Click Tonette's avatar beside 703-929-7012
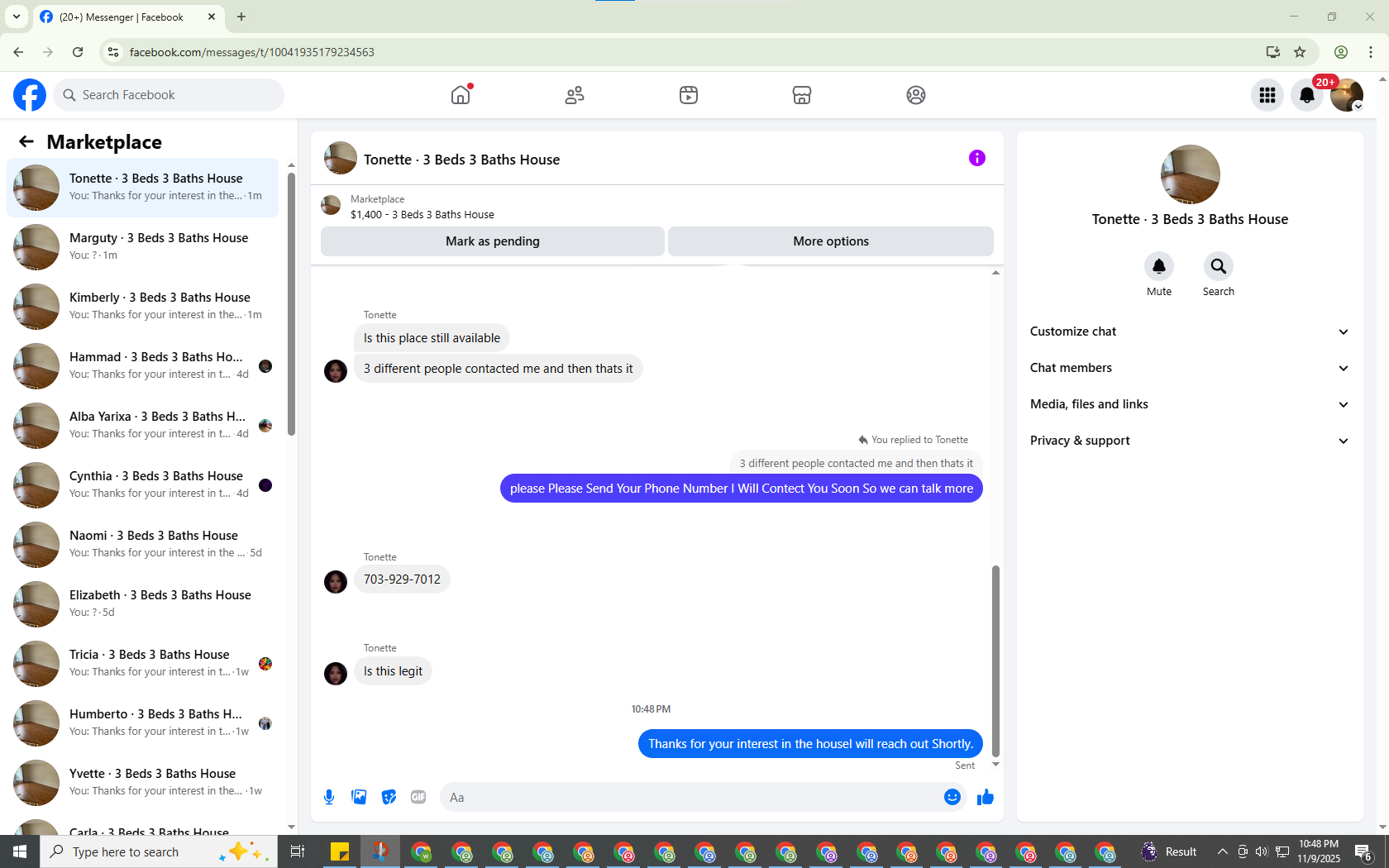This screenshot has width=1389, height=868. (x=336, y=582)
